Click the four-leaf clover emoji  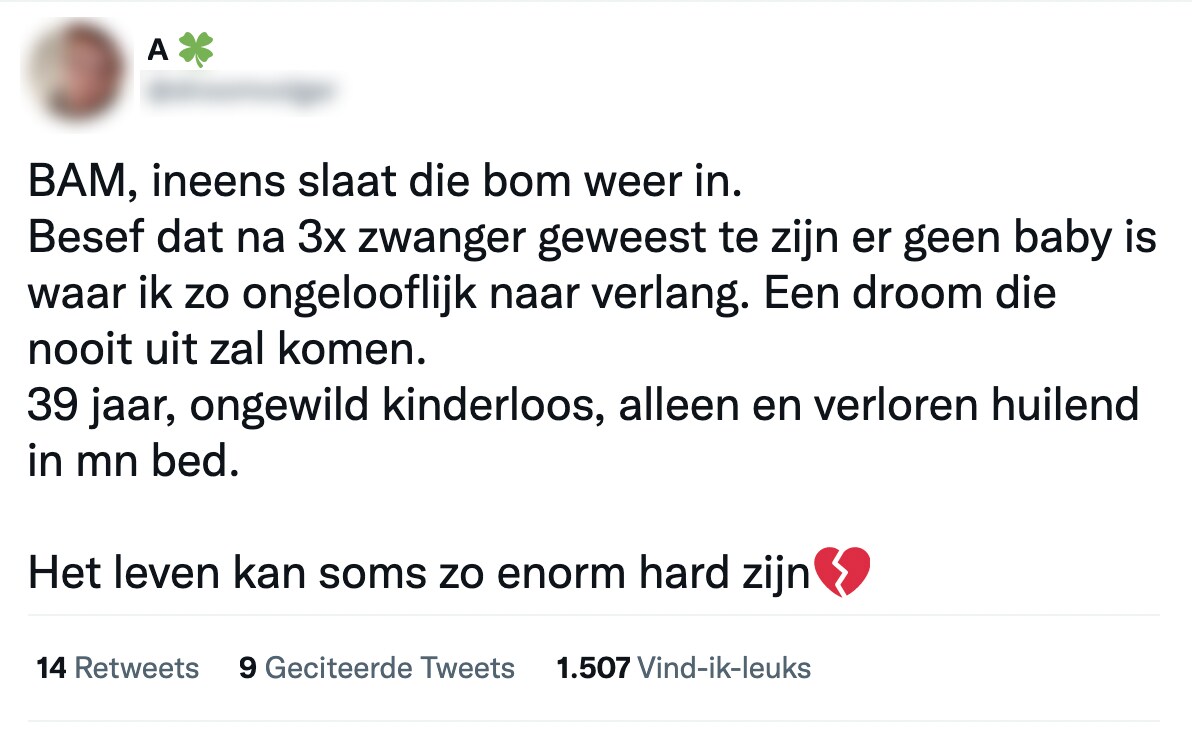pyautogui.click(x=196, y=50)
